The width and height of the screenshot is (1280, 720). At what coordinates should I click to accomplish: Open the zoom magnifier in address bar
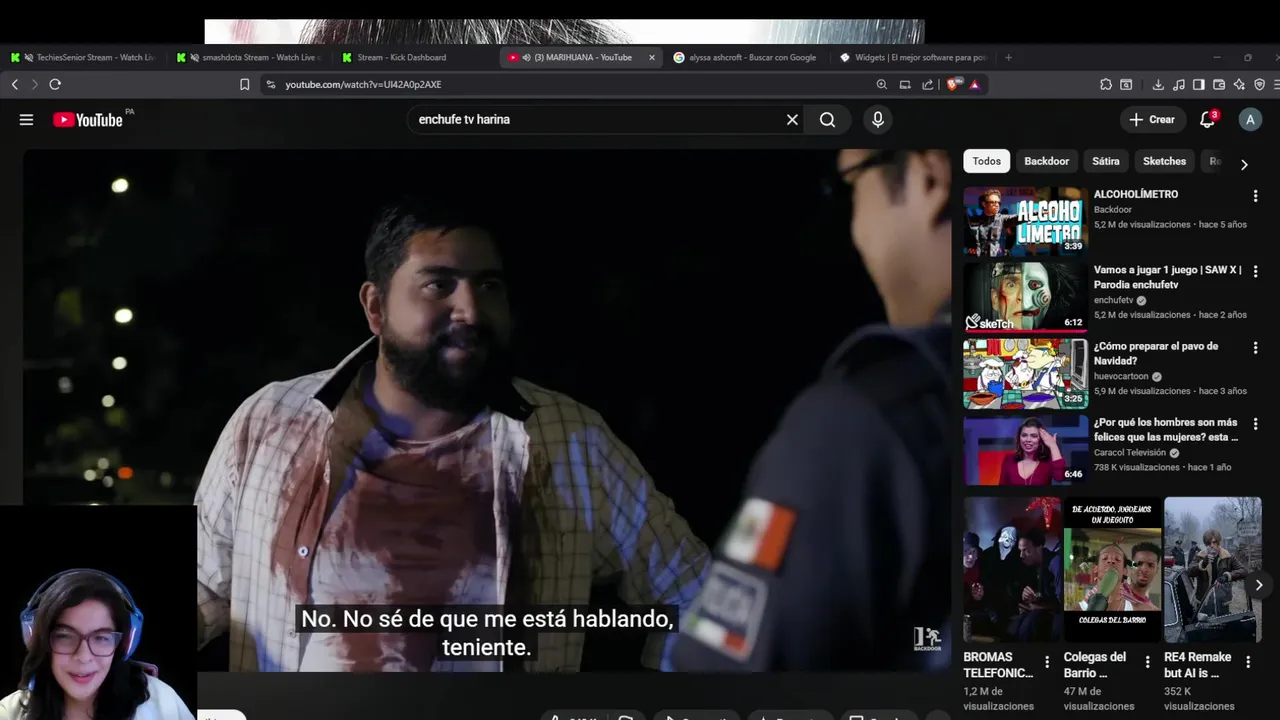click(x=881, y=85)
